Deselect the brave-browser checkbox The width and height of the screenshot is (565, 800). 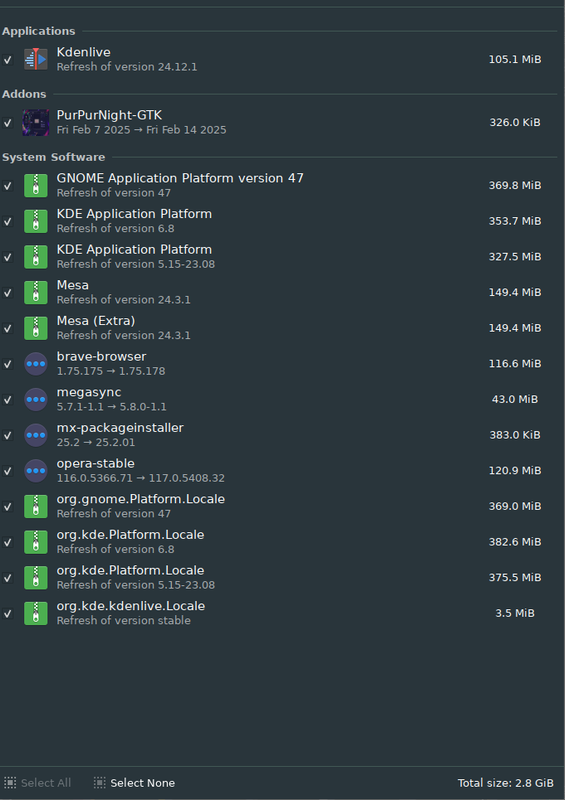pyautogui.click(x=8, y=364)
